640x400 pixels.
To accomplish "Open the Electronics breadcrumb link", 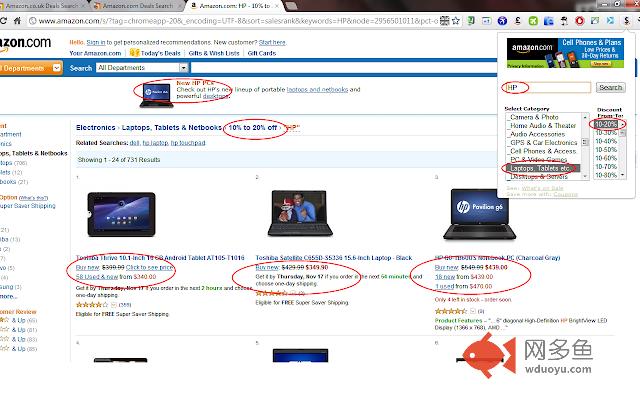I will pyautogui.click(x=96, y=127).
